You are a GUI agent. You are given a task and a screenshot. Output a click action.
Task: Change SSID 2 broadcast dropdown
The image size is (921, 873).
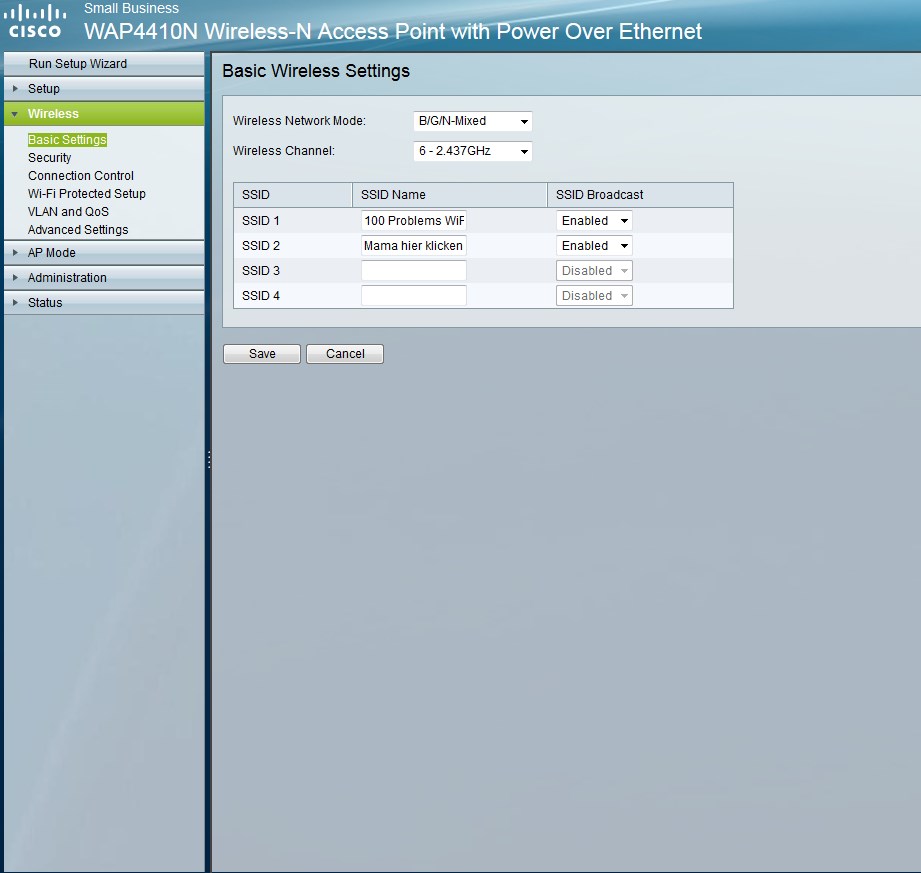pyautogui.click(x=594, y=246)
